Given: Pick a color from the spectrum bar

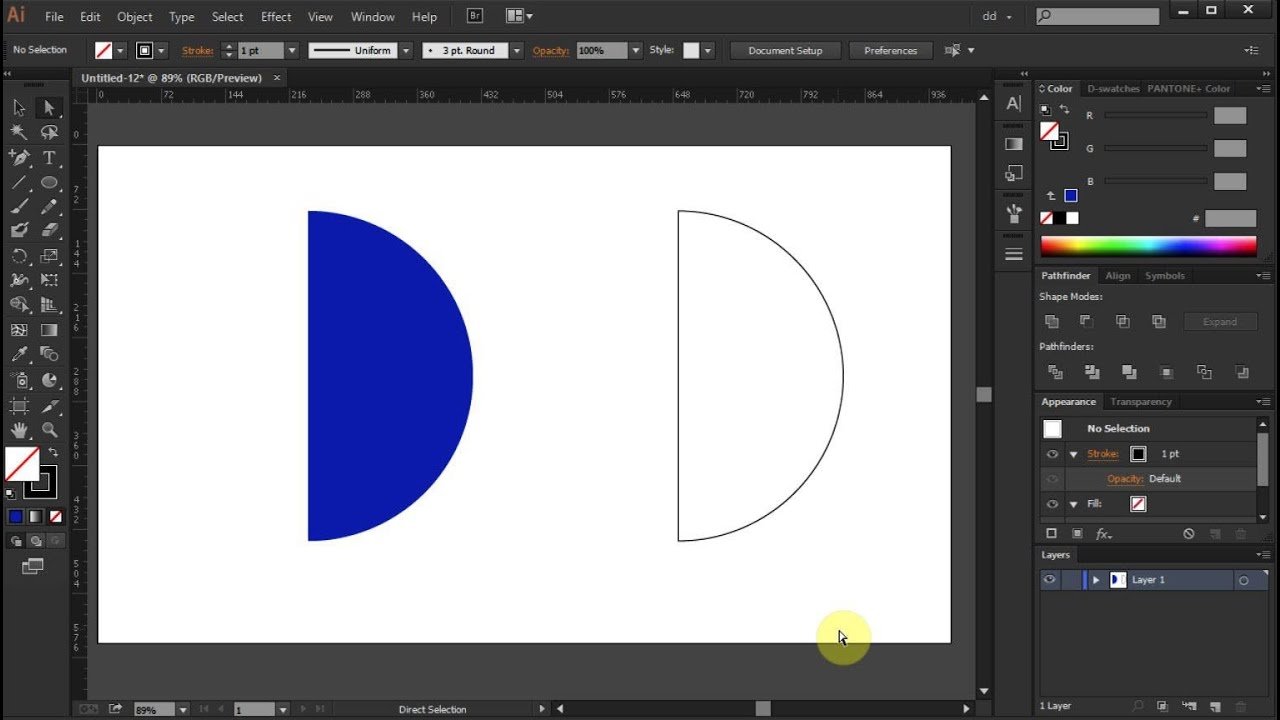Looking at the screenshot, I should pyautogui.click(x=1148, y=246).
